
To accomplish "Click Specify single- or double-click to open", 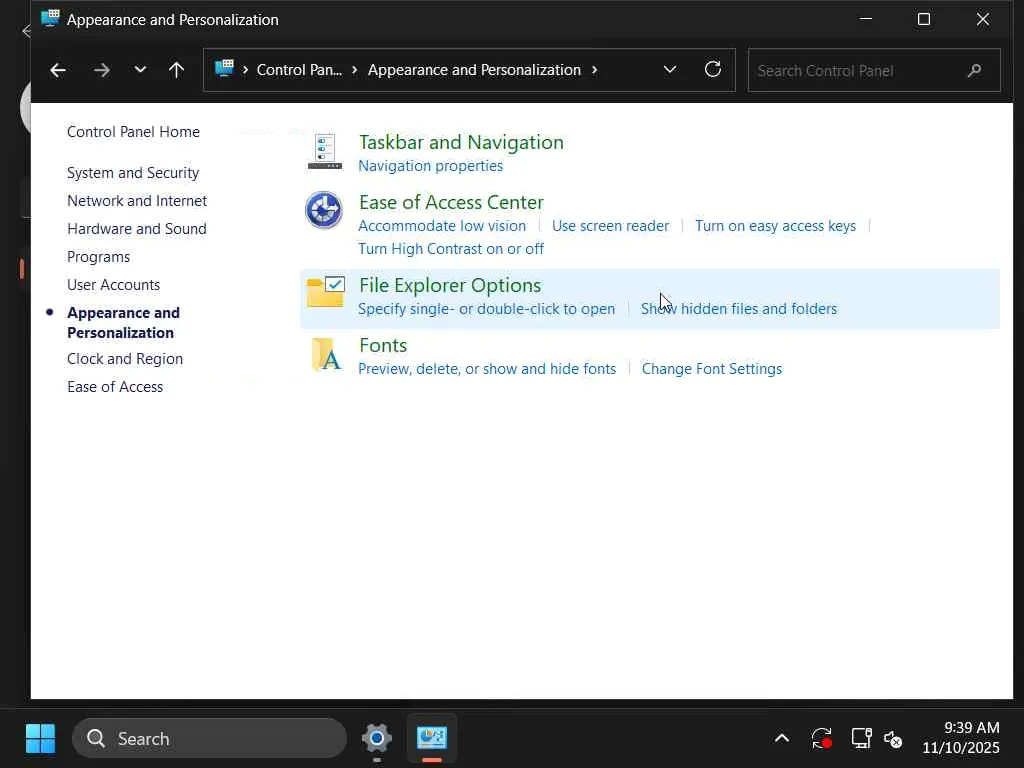I will coord(487,309).
